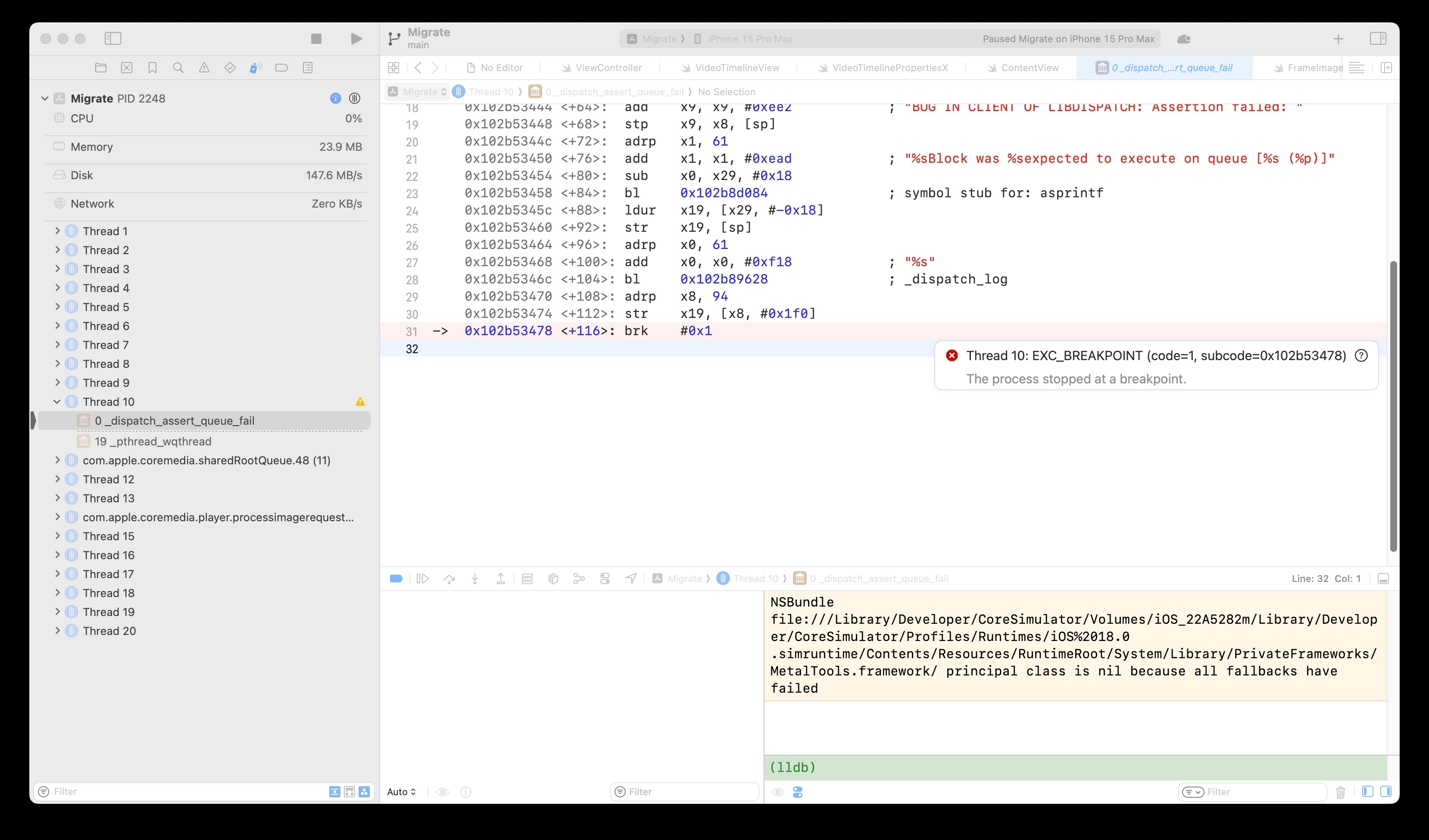Toggle breakpoints activation in debug bar
Viewport: 1429px width, 840px height.
click(x=396, y=579)
